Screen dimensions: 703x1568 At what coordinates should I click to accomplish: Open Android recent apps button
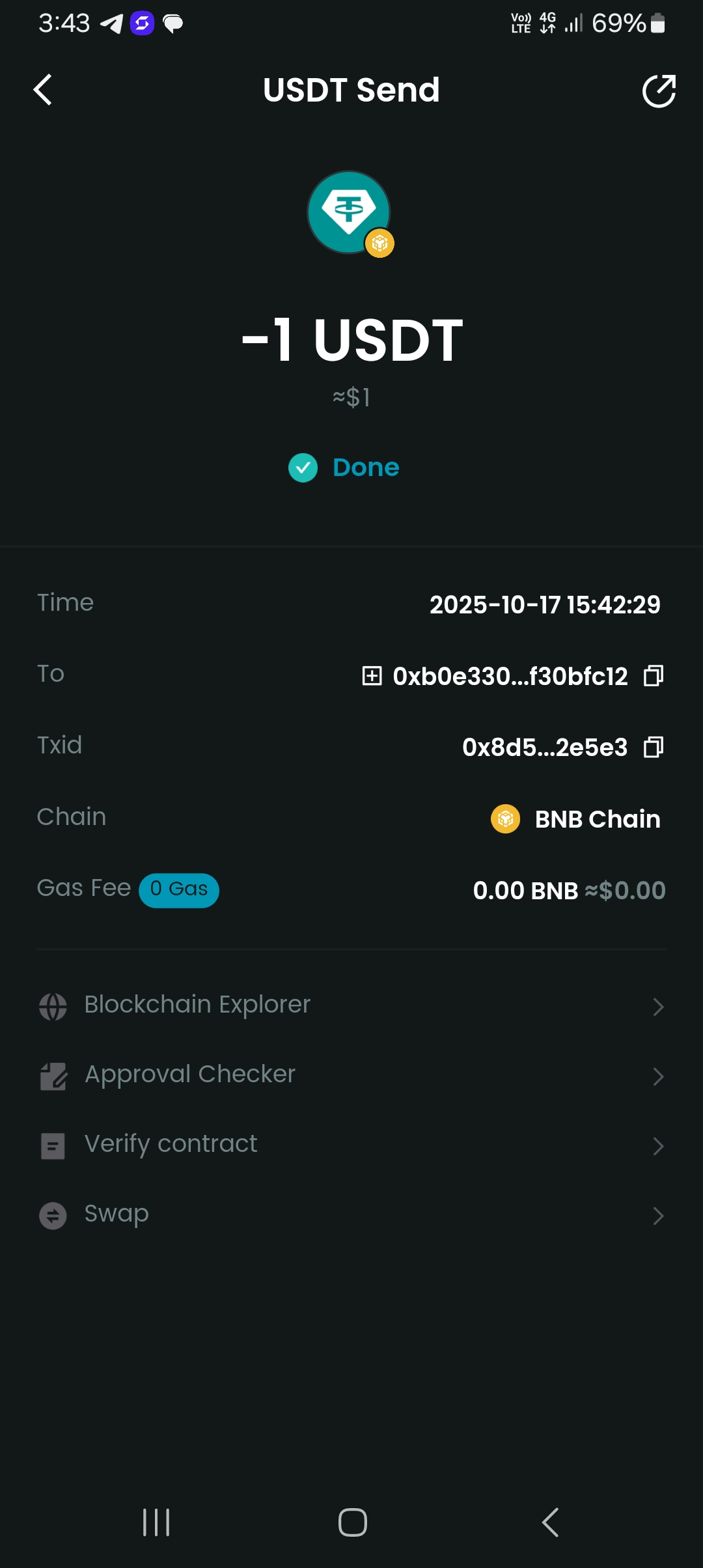point(156,1522)
